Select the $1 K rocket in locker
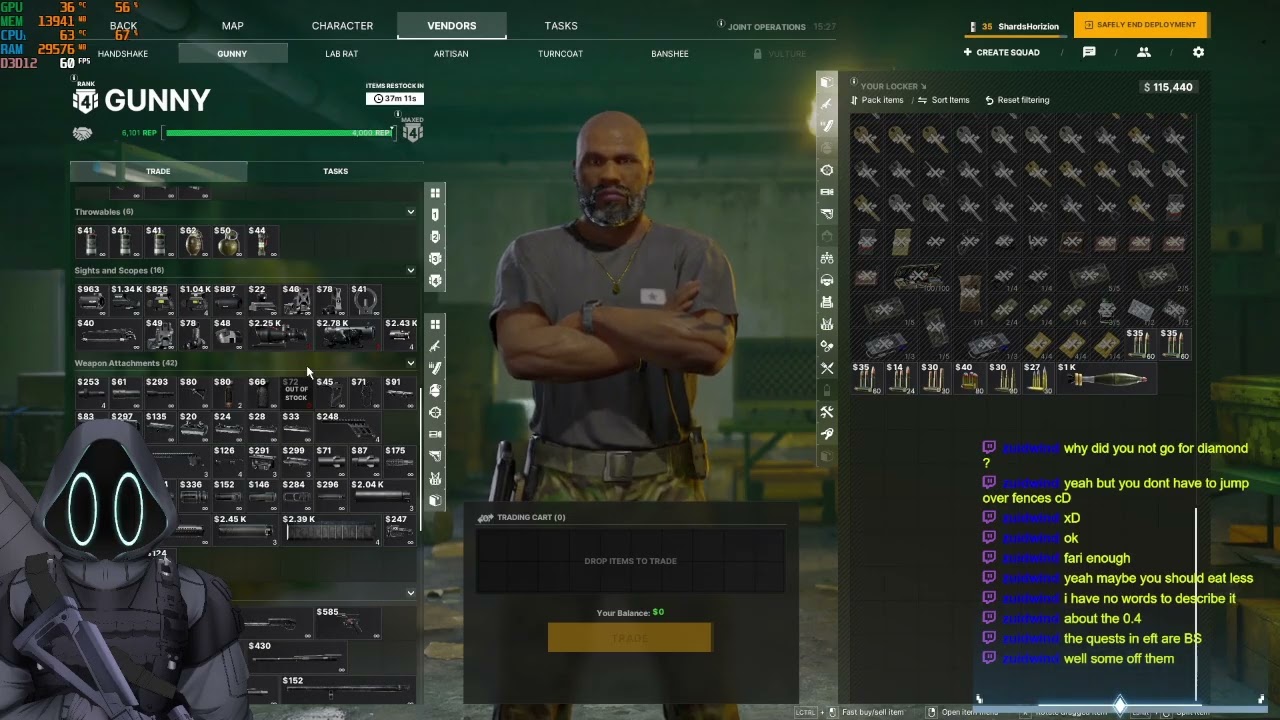This screenshot has width=1280, height=720. coord(1105,378)
